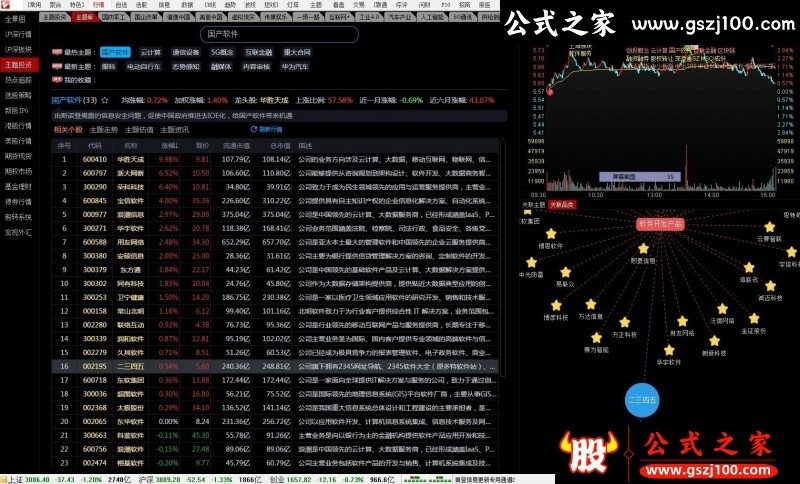Switch to the 健康中国 tab

(x=179, y=17)
